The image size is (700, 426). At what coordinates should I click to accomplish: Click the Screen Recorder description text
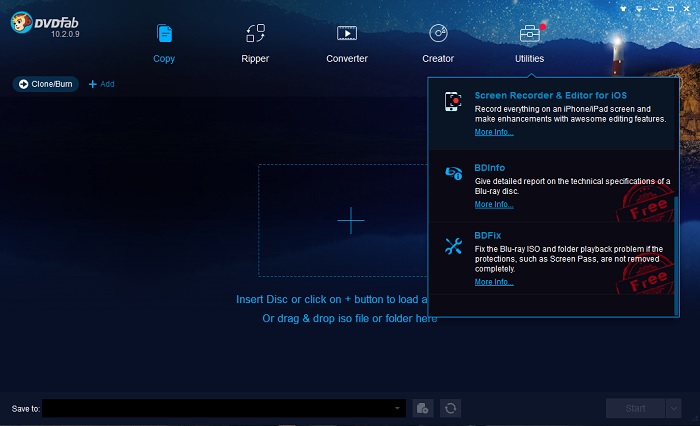coord(570,114)
